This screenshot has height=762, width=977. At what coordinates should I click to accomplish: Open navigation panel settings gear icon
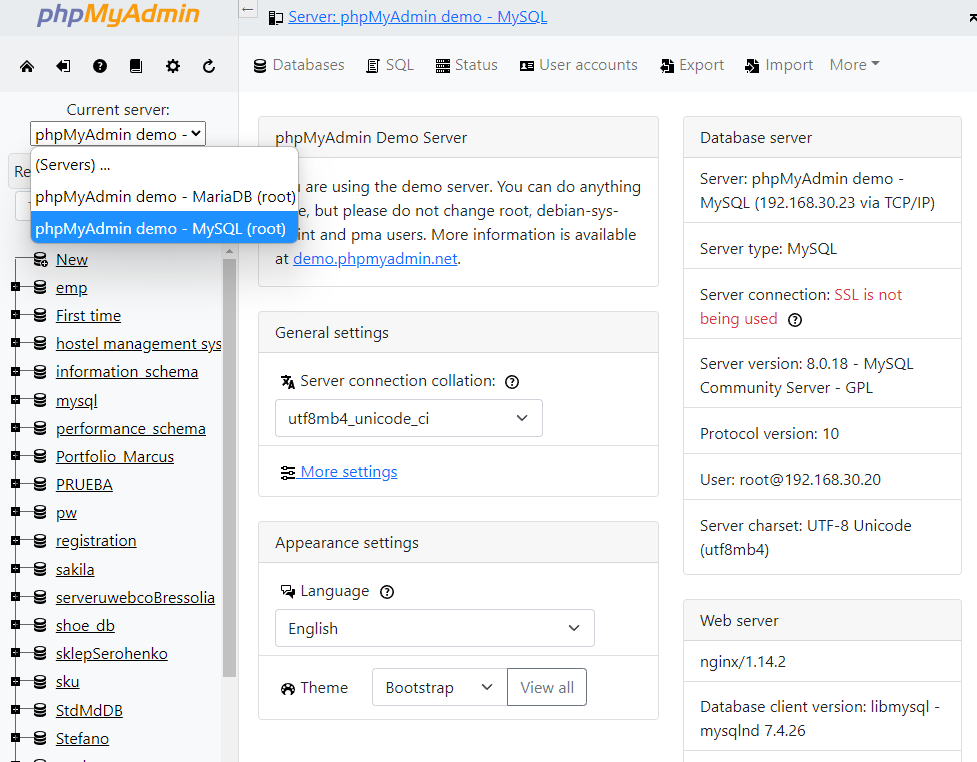click(x=173, y=66)
